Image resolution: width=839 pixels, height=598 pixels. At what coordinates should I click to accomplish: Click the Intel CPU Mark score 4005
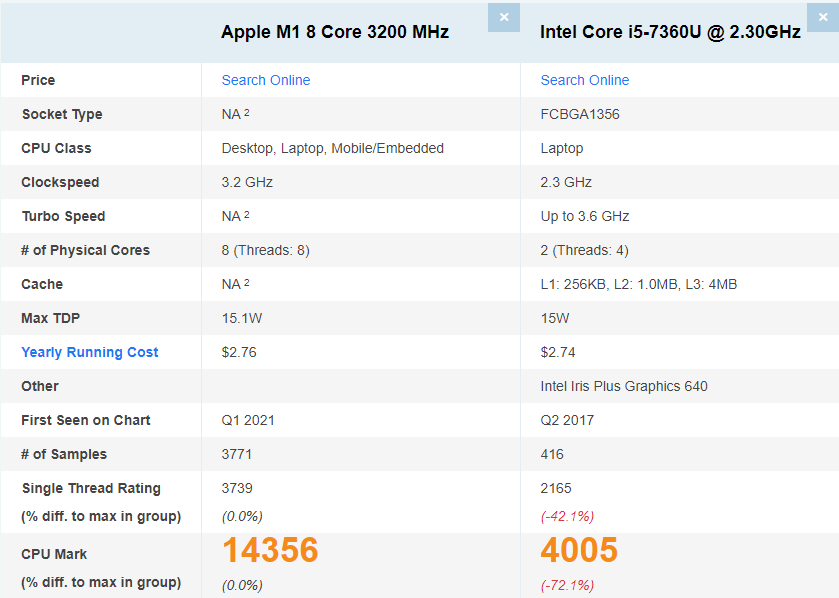coord(579,550)
